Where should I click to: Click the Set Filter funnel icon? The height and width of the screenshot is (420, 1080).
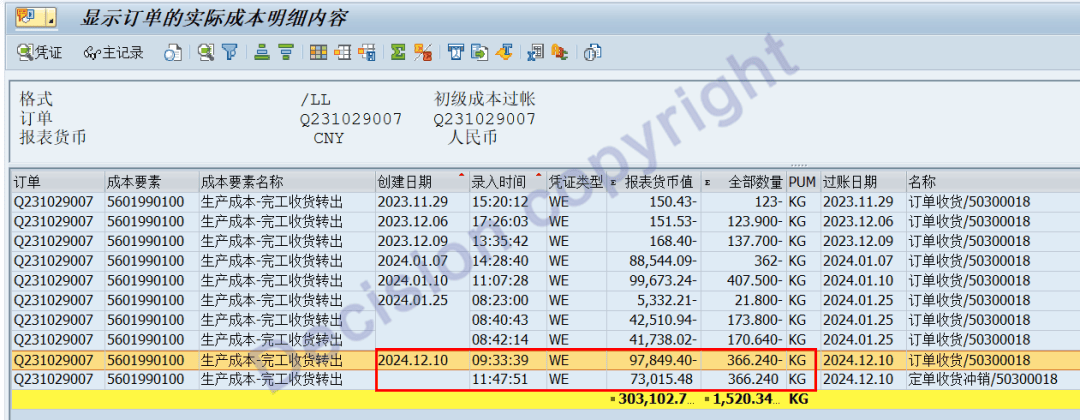pyautogui.click(x=230, y=53)
